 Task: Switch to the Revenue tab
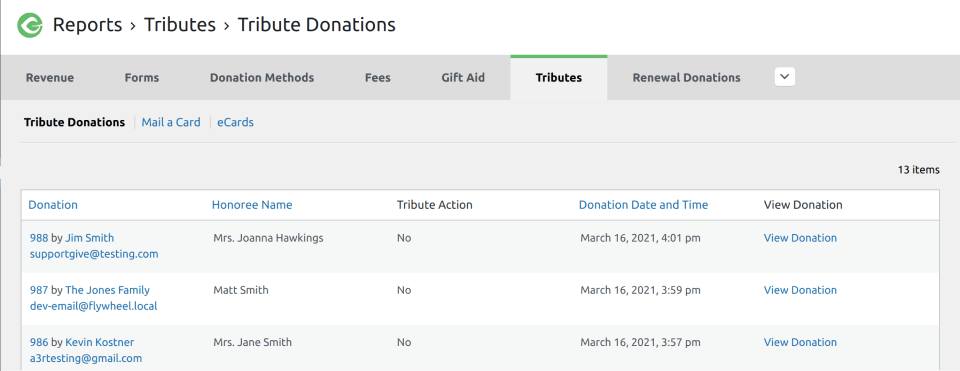pyautogui.click(x=50, y=78)
